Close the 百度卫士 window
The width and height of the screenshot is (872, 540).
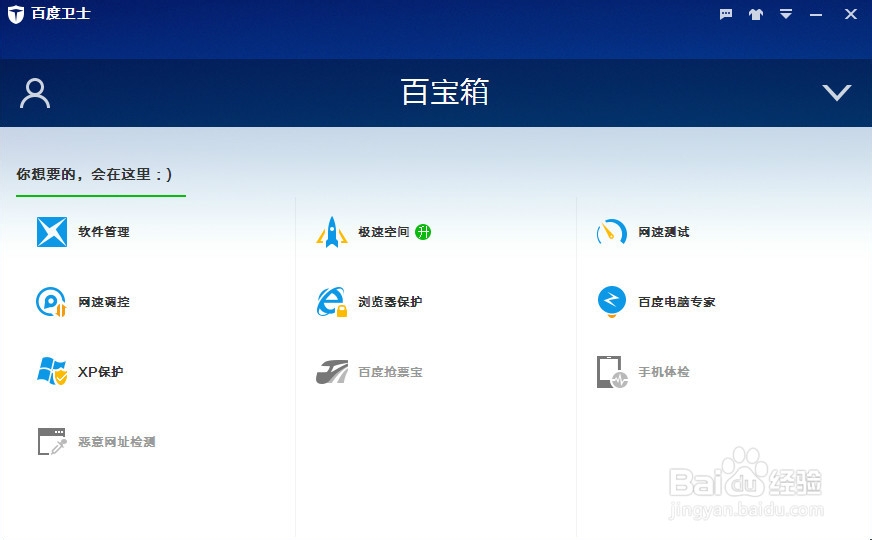point(851,14)
